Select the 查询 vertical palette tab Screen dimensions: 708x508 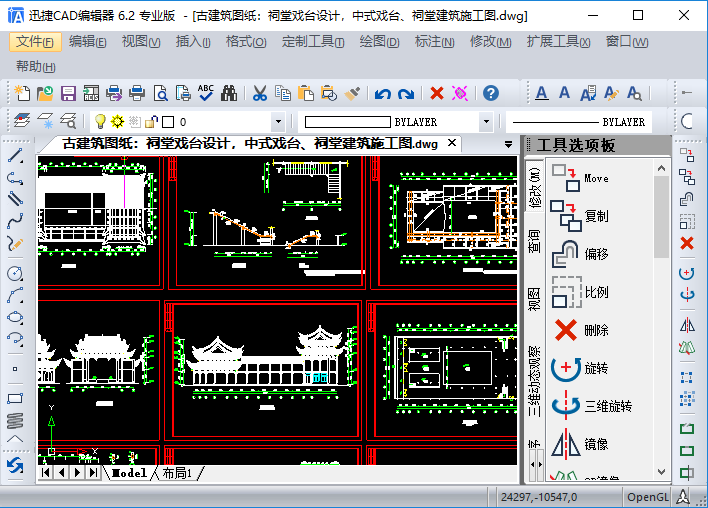click(534, 241)
